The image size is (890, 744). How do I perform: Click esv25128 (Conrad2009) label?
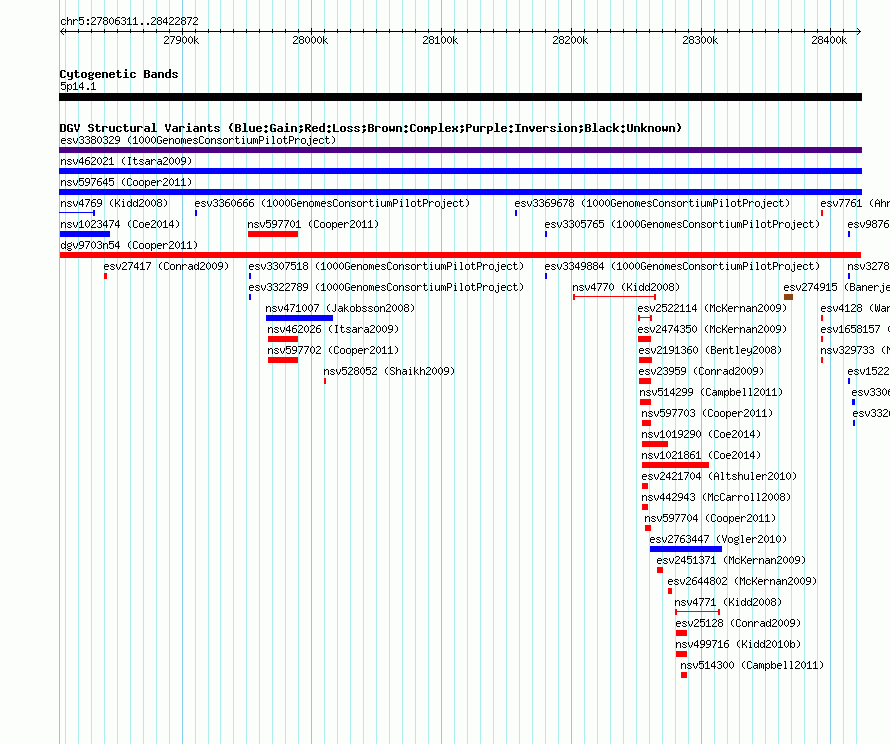pos(738,623)
